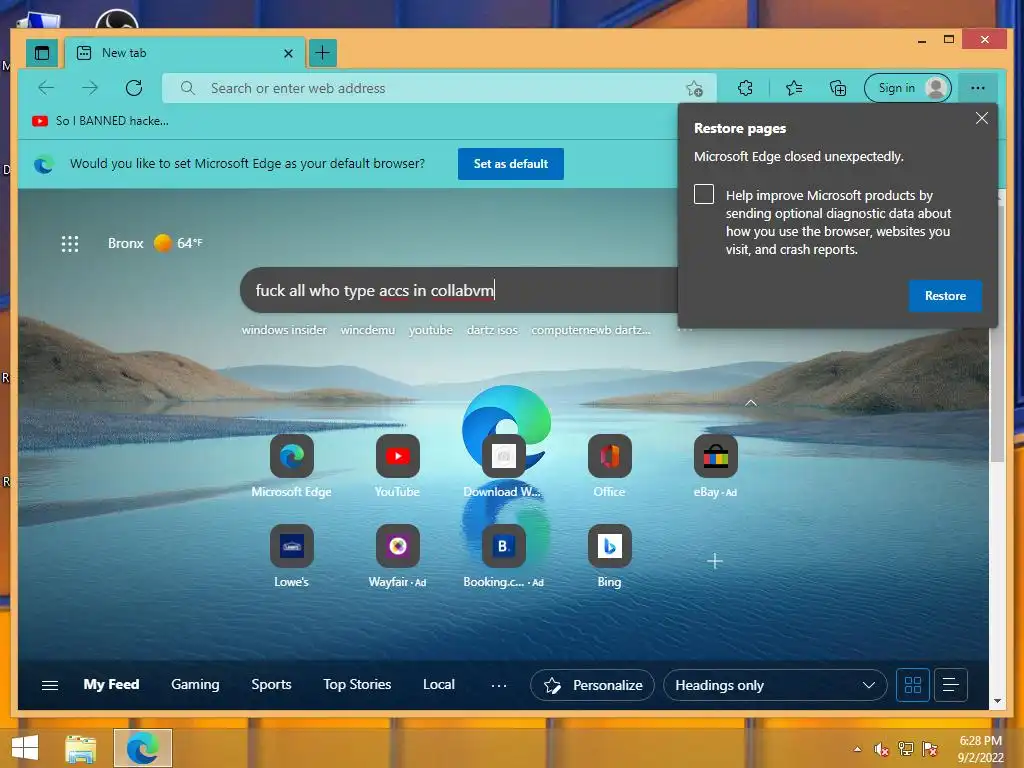Select 'wincdemu' search suggestion
The height and width of the screenshot is (768, 1024).
coord(368,330)
